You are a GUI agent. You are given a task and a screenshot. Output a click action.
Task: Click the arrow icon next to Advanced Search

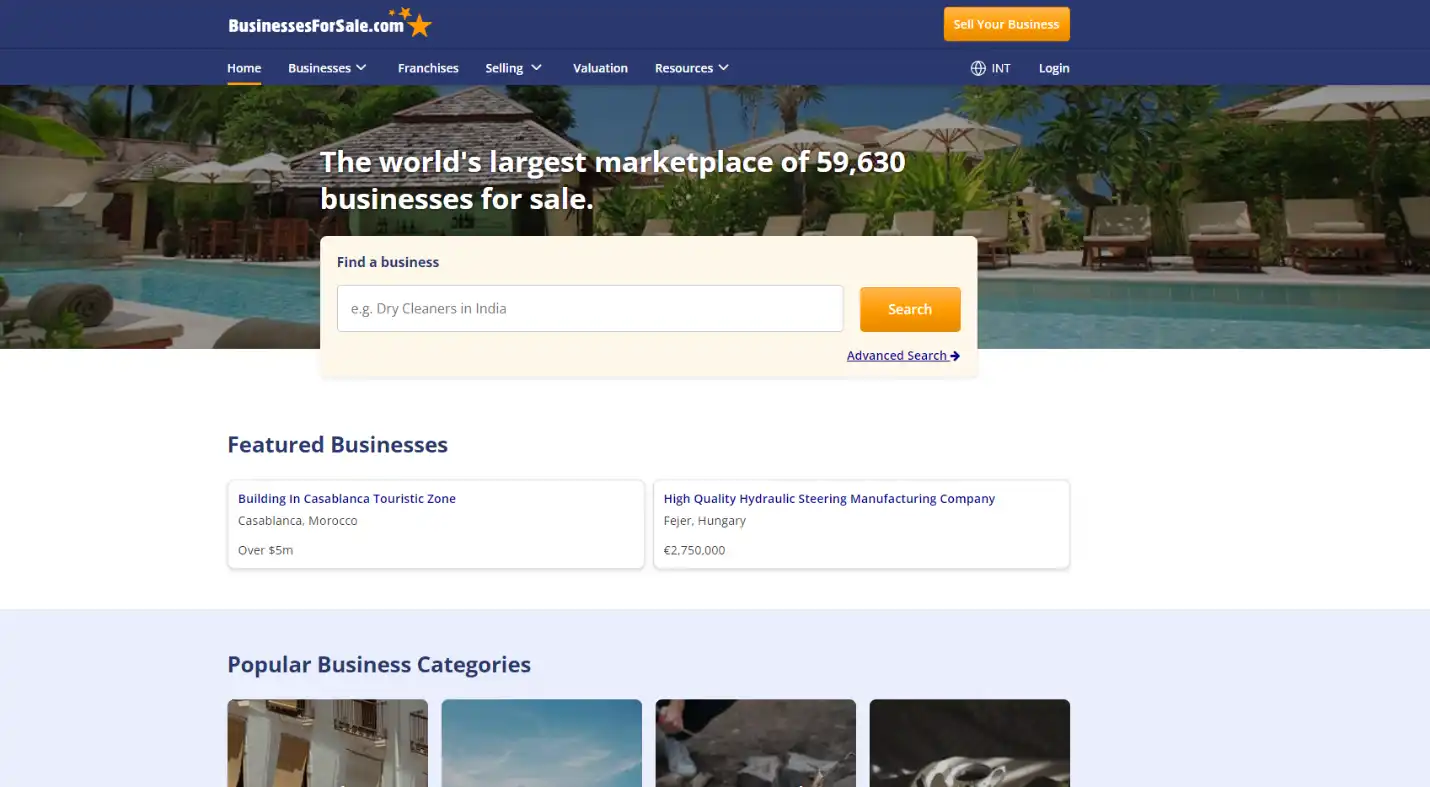[x=955, y=356]
